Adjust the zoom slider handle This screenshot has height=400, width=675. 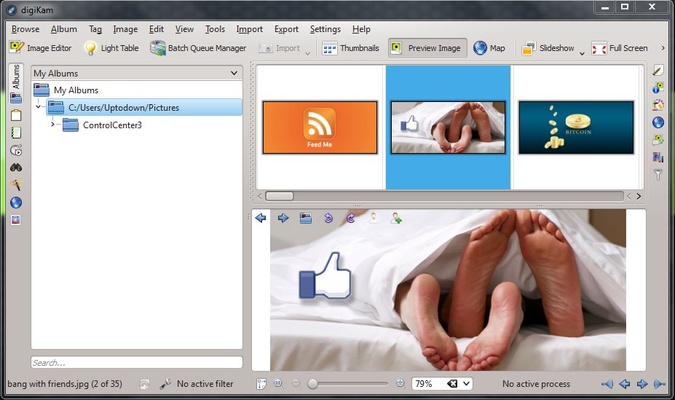pyautogui.click(x=313, y=384)
